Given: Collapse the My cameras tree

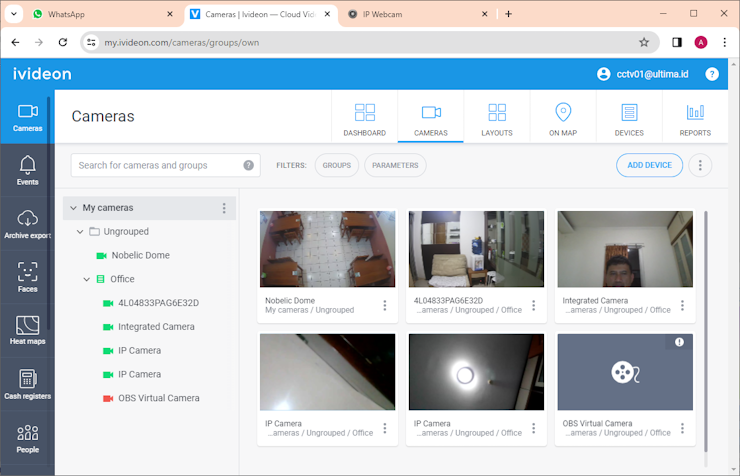Looking at the screenshot, I should (73, 208).
